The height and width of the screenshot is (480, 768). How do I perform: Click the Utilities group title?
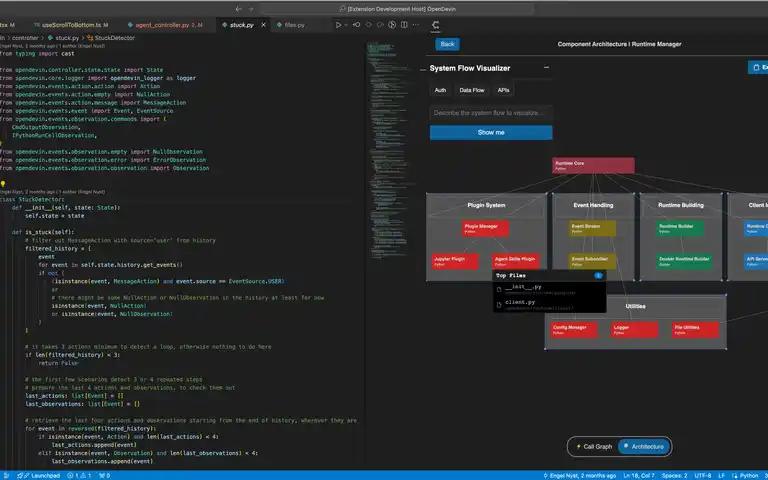(635, 306)
